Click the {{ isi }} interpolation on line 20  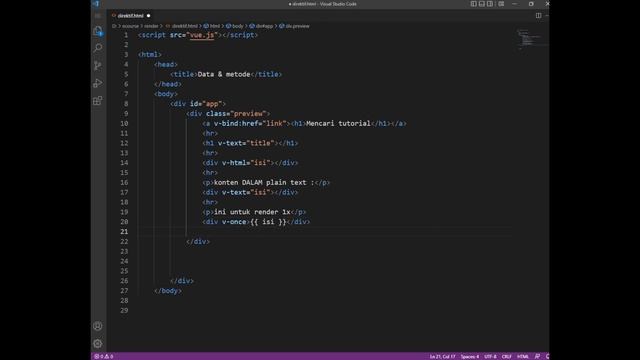tap(268, 222)
